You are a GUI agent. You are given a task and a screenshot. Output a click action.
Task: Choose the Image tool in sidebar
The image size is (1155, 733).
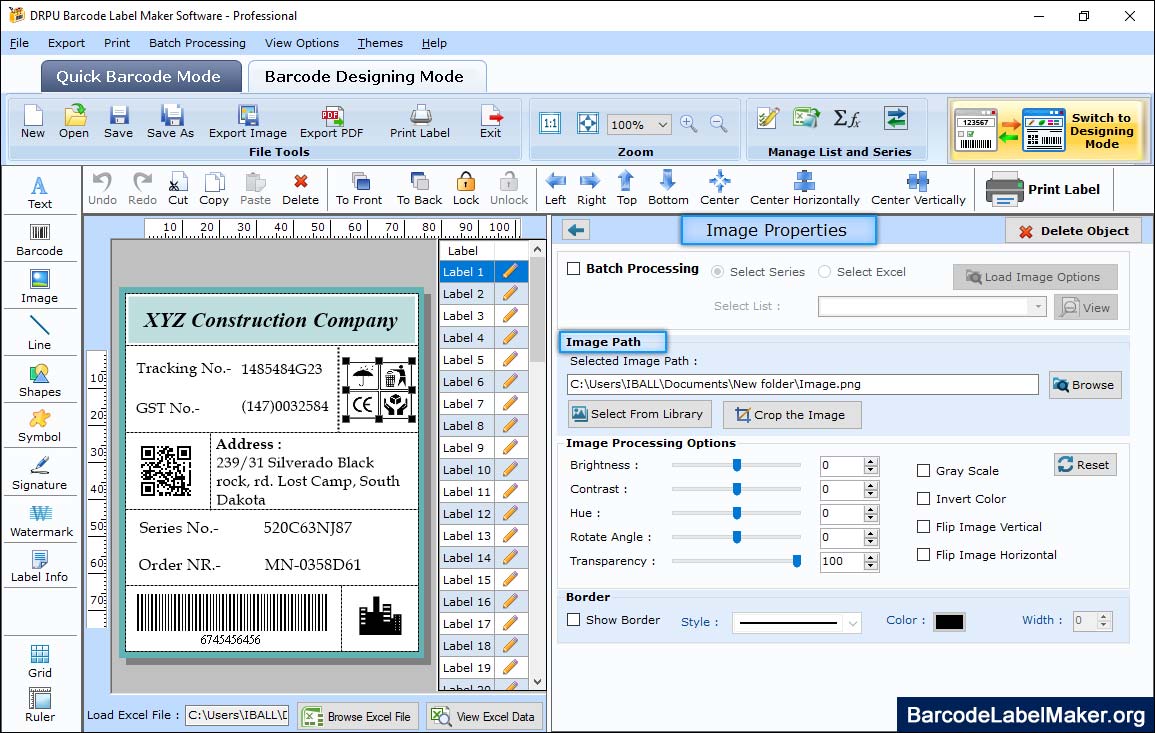coord(40,287)
